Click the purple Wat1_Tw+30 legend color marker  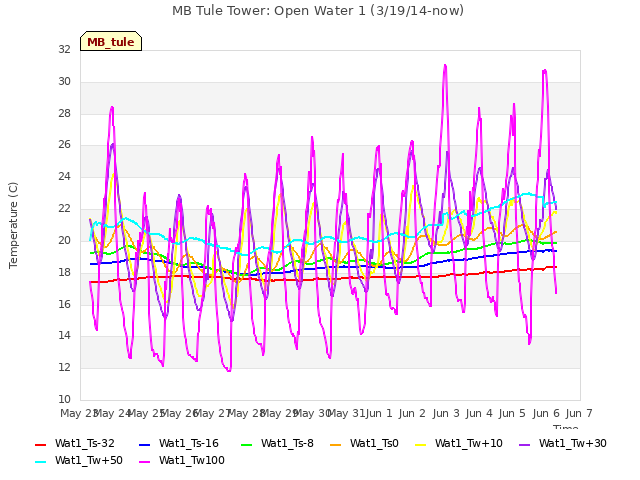click(x=524, y=444)
